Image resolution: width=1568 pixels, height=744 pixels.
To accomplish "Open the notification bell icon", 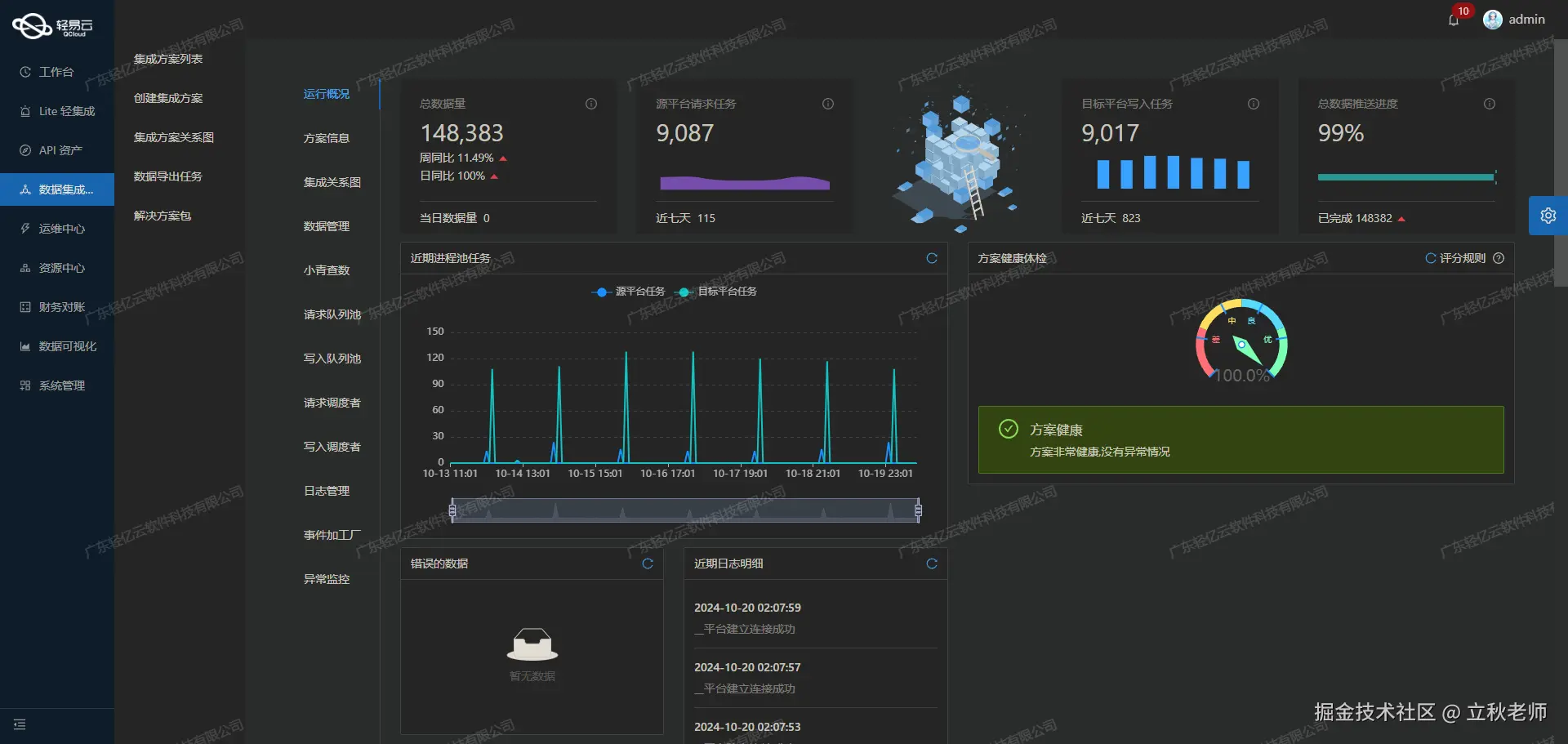I will [1453, 20].
